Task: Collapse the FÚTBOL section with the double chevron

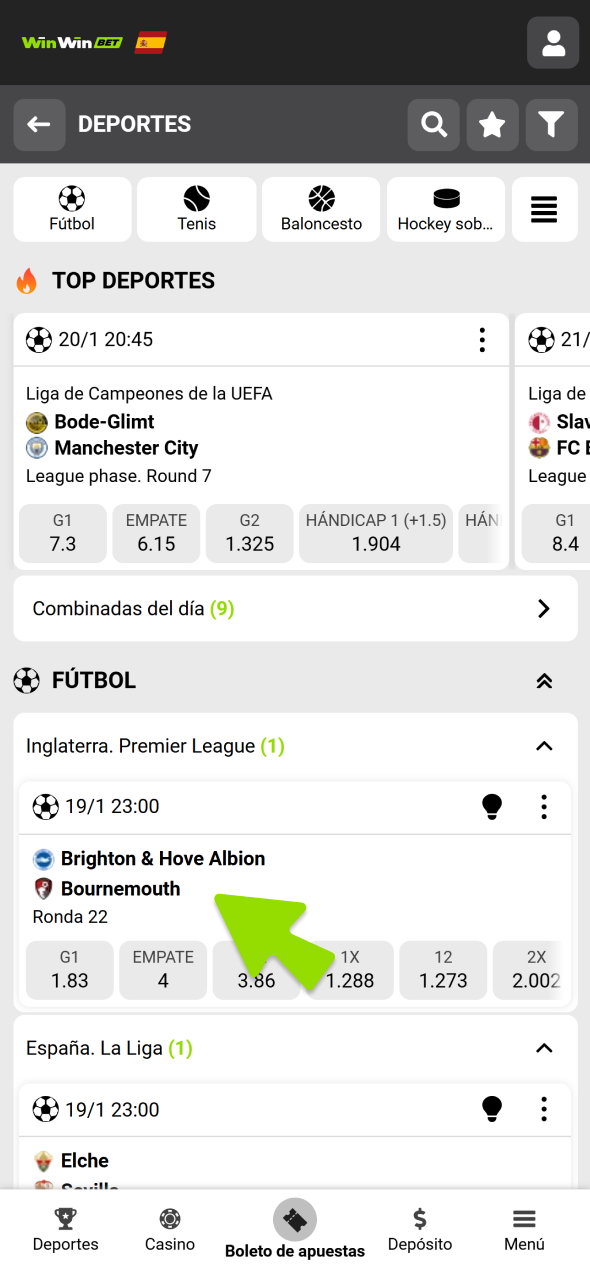Action: [x=544, y=680]
